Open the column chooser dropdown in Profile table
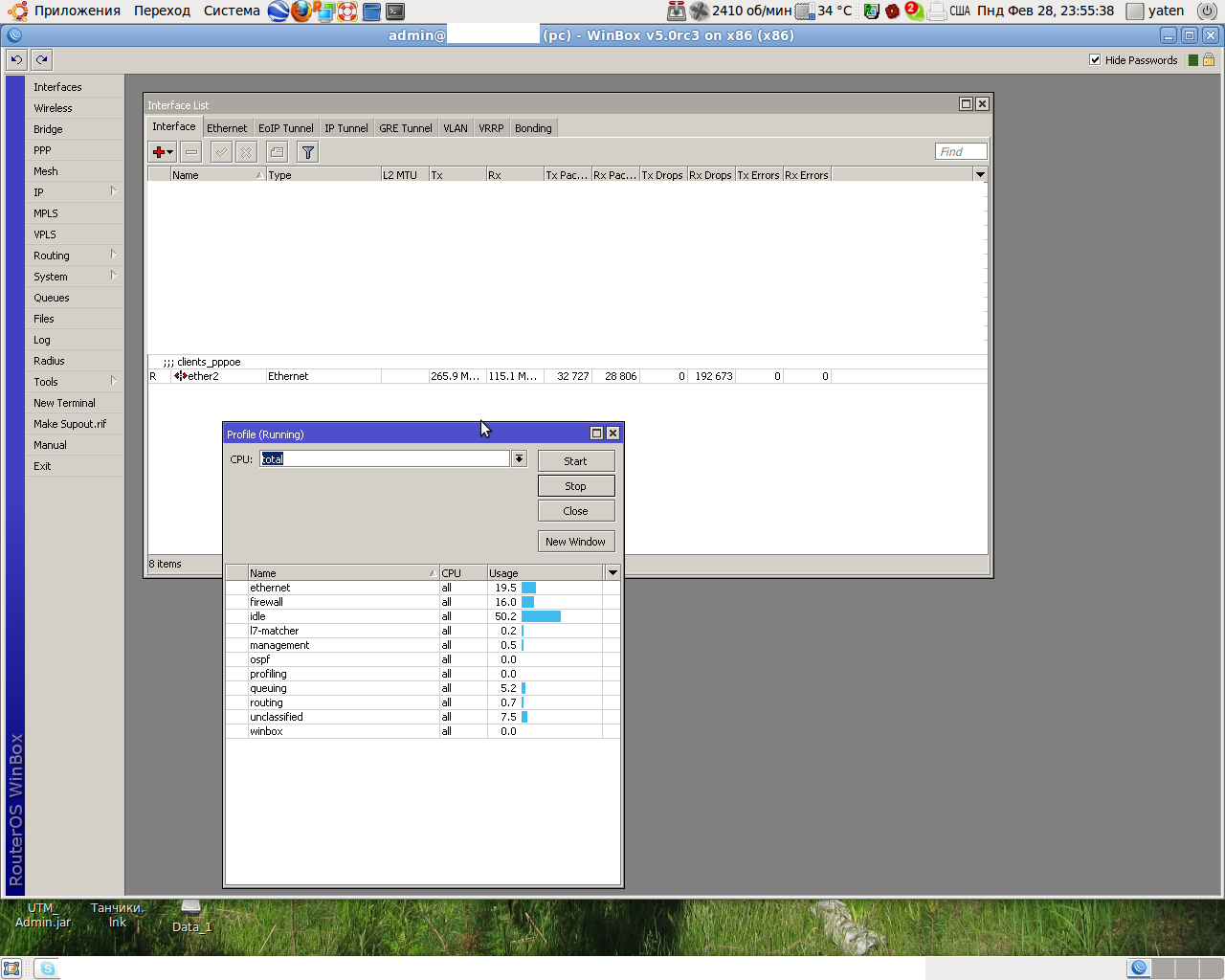 tap(612, 572)
